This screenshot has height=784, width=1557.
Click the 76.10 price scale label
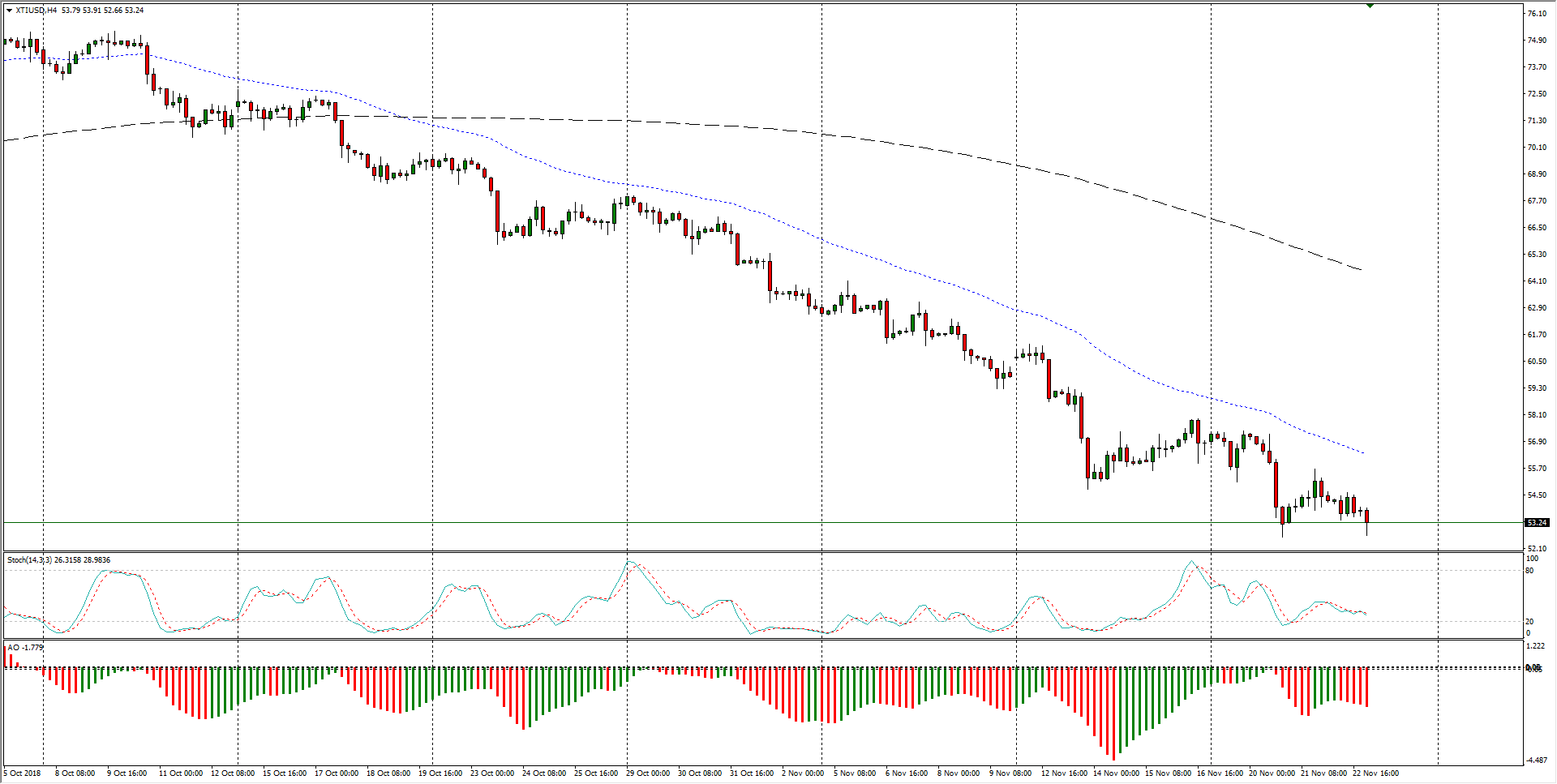click(1537, 14)
